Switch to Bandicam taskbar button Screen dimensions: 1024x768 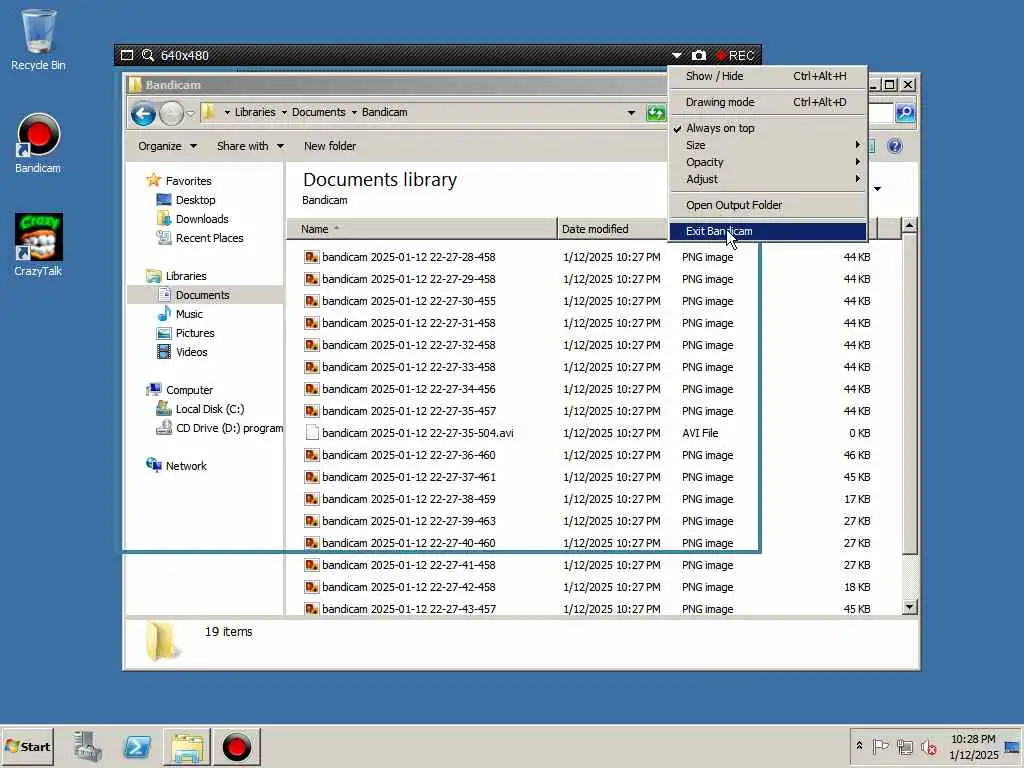[236, 746]
